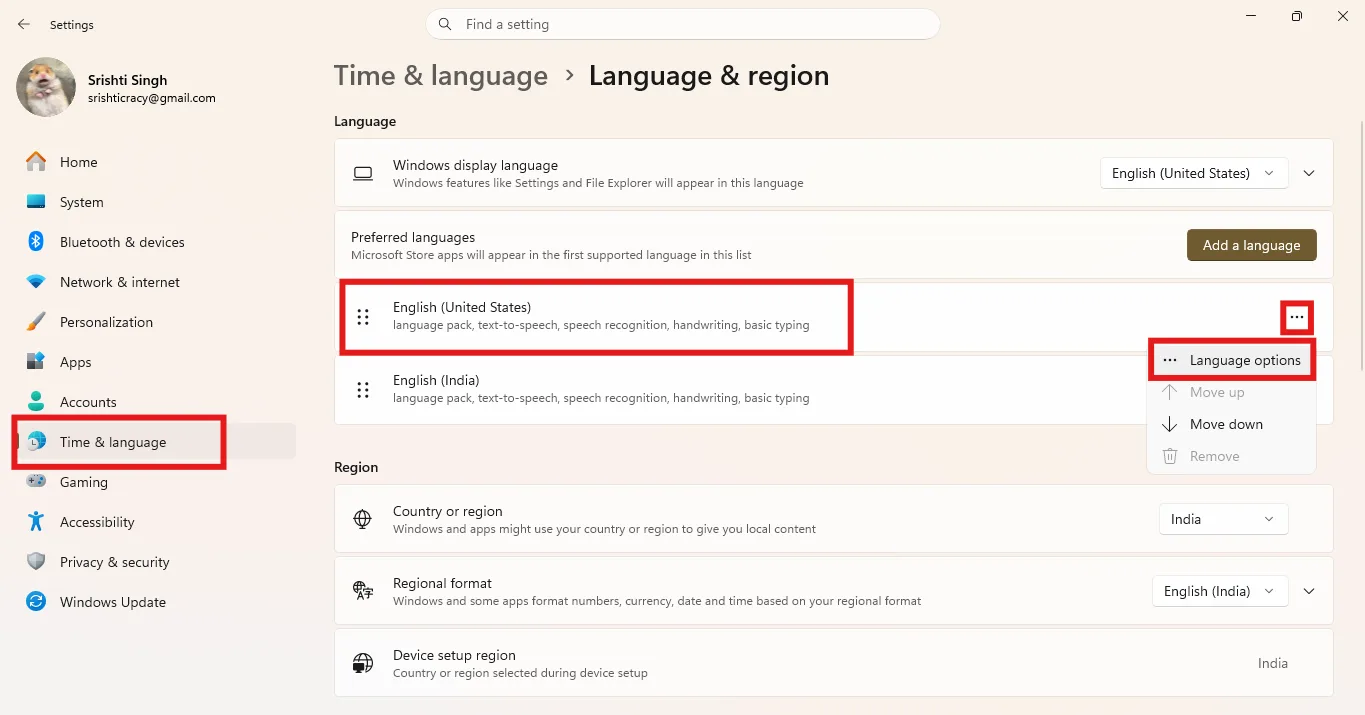This screenshot has width=1365, height=715.
Task: Restore down the Settings window
Action: 1297,16
